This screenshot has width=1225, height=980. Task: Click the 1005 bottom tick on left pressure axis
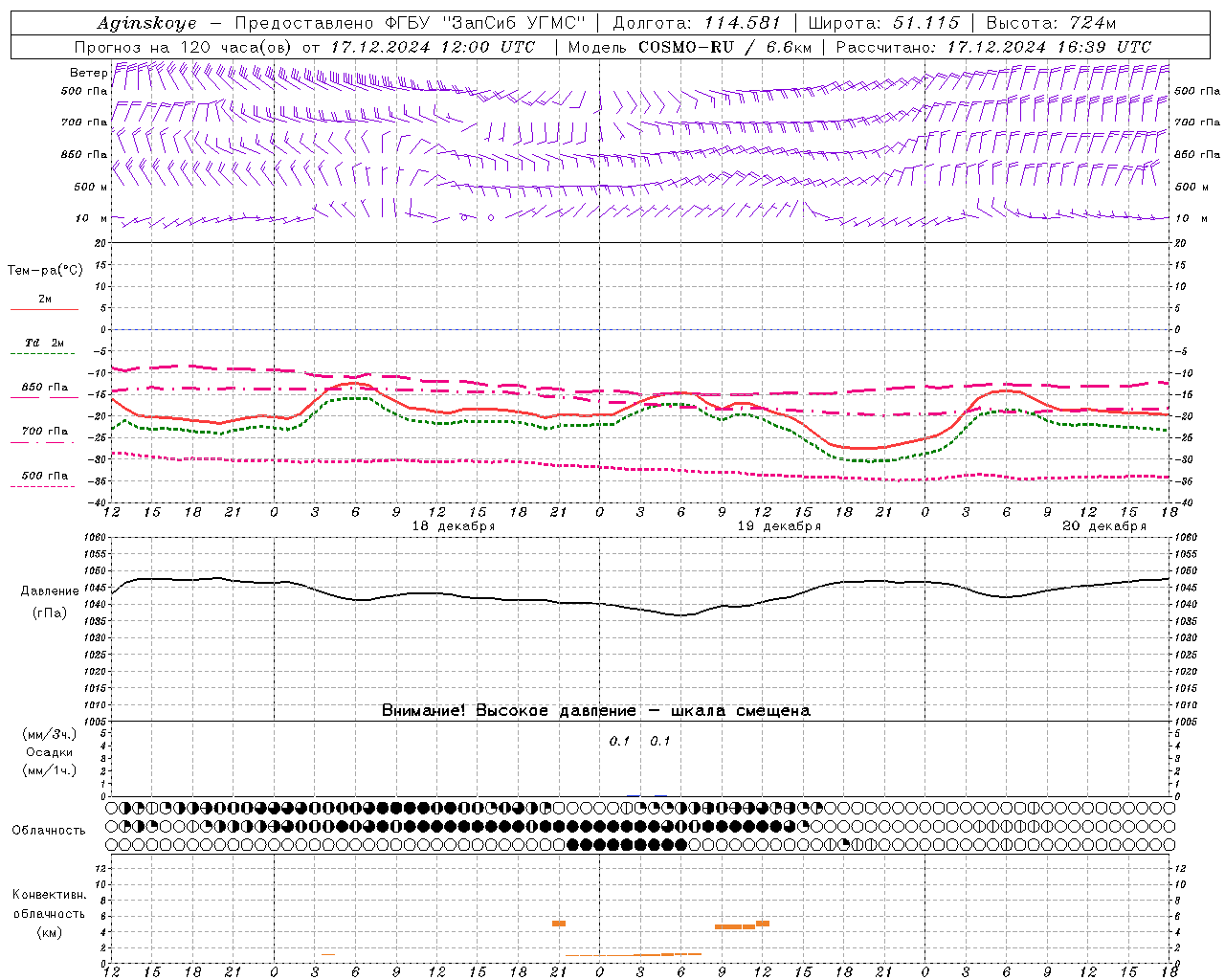[x=93, y=721]
